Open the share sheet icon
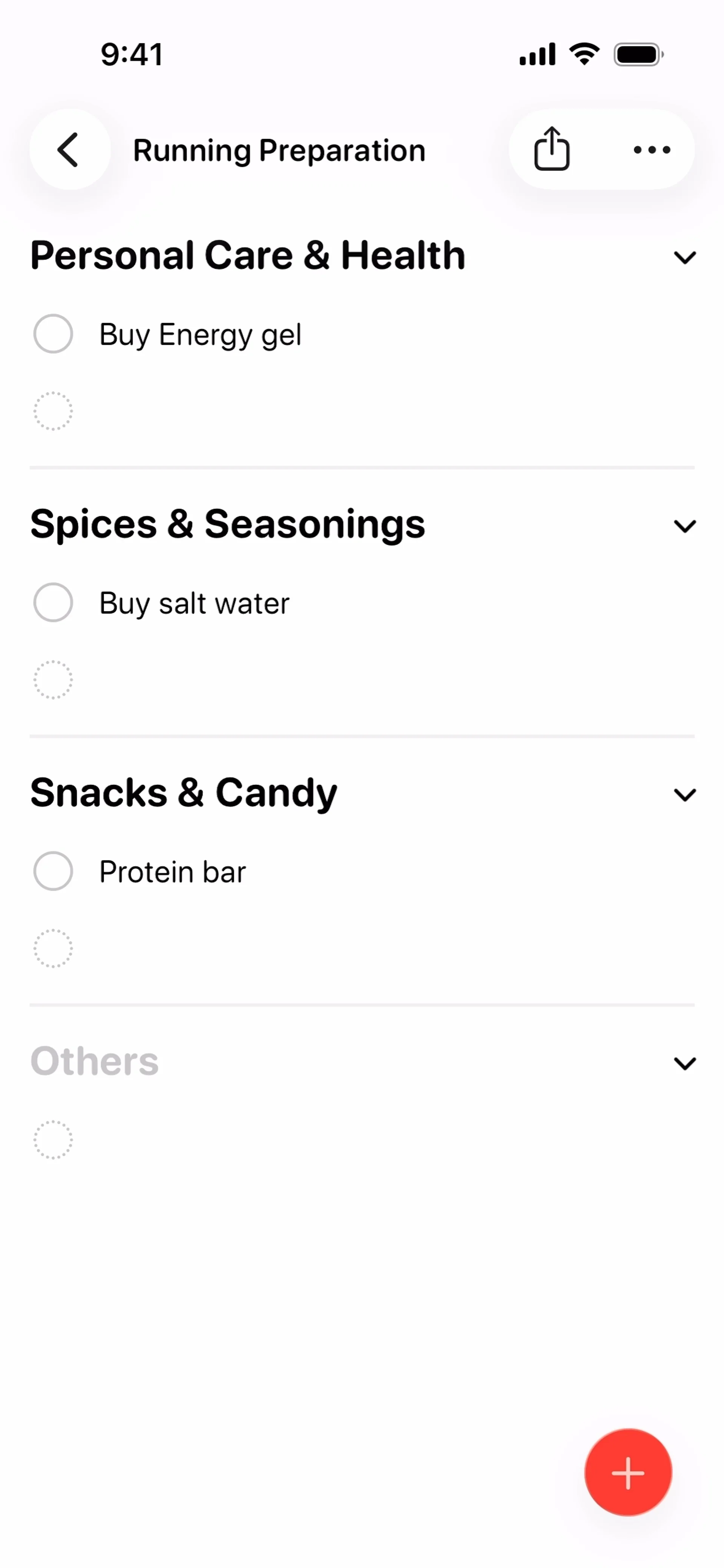 [552, 149]
